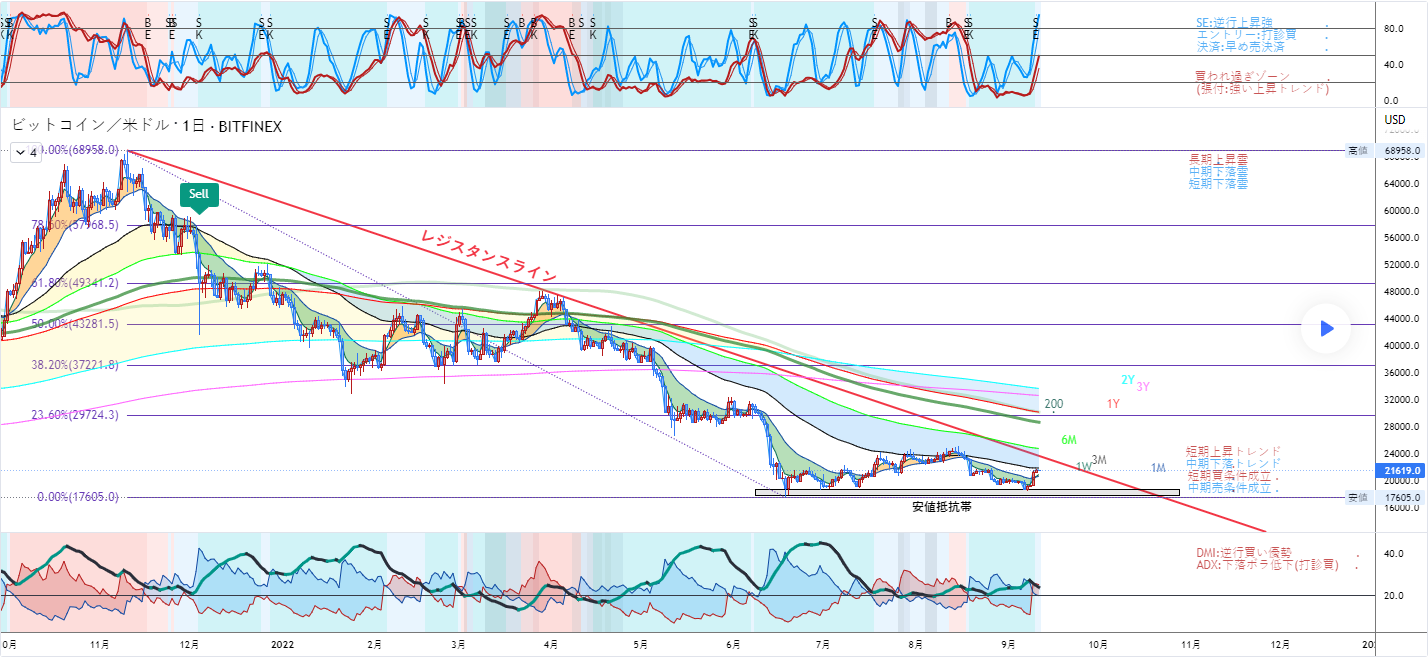
Task: Click the cyan 2Y moving average label
Action: pos(1127,380)
